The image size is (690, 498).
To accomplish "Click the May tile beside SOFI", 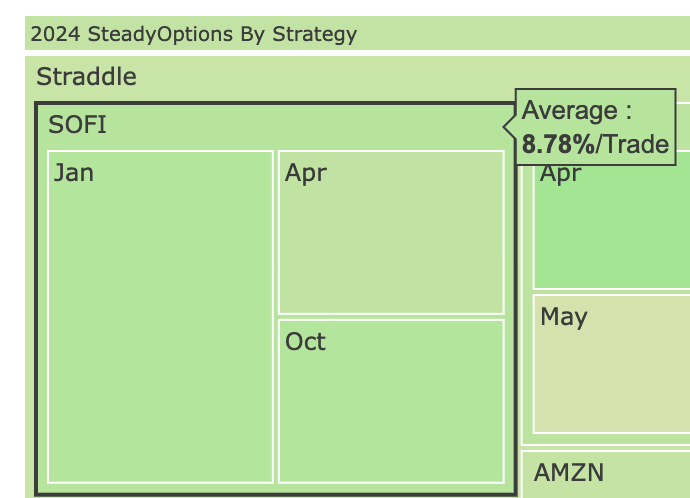I will [x=612, y=363].
